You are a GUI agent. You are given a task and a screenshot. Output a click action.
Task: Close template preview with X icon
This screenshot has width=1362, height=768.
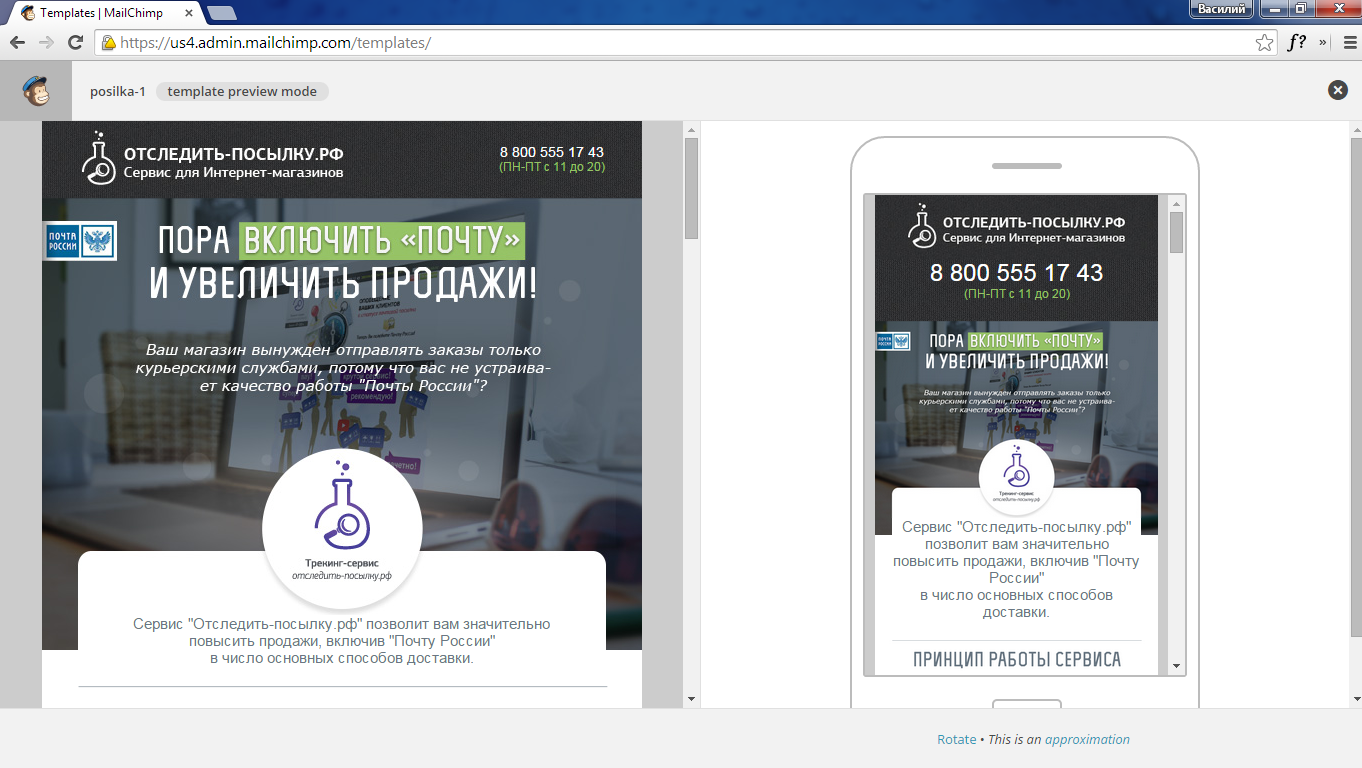pos(1337,90)
